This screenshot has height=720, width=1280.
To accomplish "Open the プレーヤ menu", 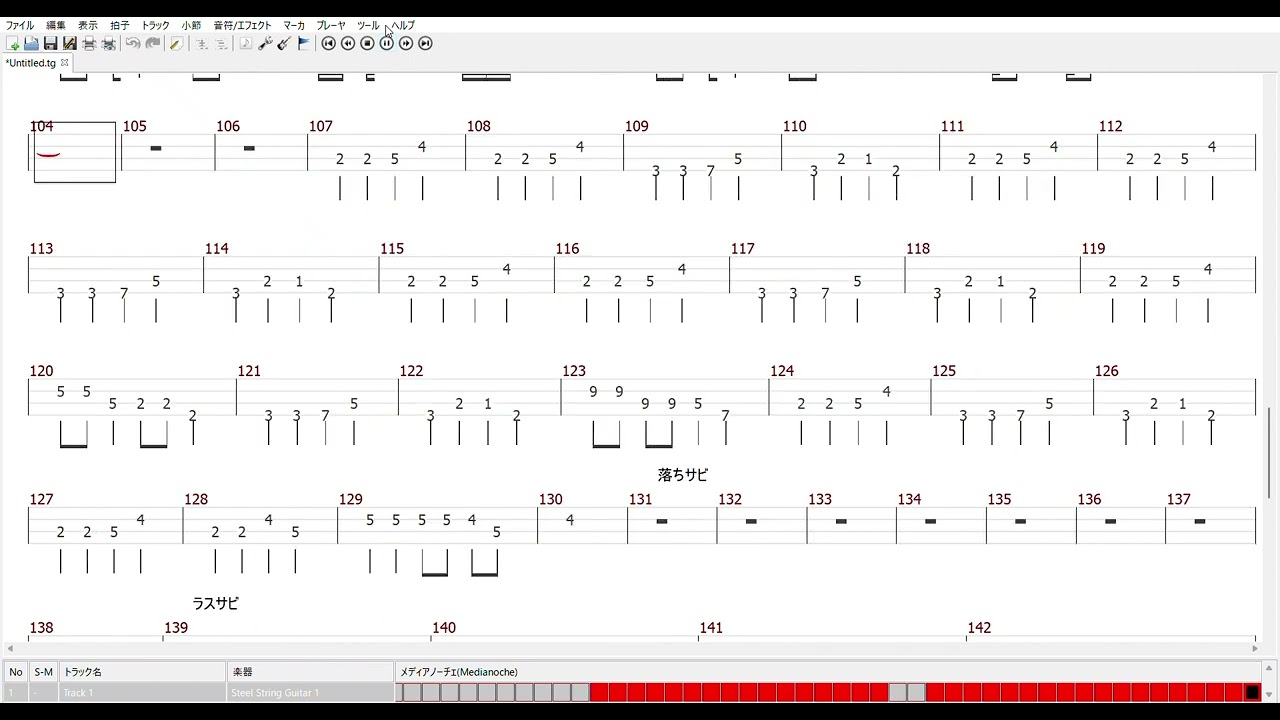I will tap(331, 25).
